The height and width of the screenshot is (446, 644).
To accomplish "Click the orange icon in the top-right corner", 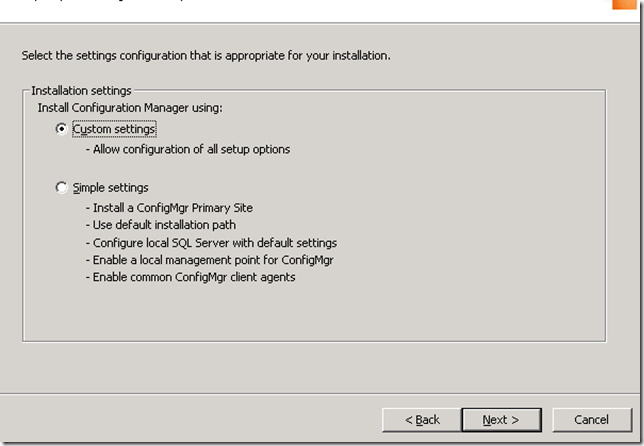I will coord(624,4).
